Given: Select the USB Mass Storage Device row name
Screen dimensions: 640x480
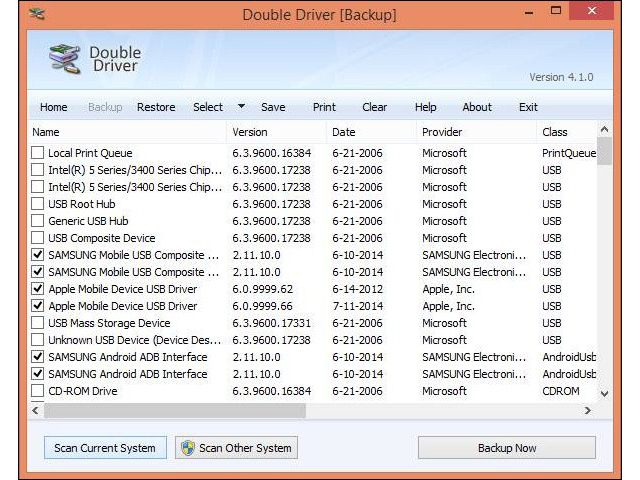Looking at the screenshot, I should pyautogui.click(x=109, y=323).
